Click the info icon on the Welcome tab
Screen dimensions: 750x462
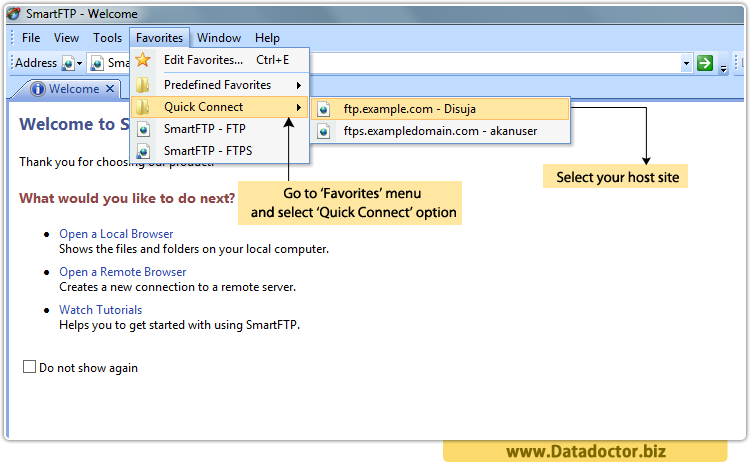coord(38,89)
